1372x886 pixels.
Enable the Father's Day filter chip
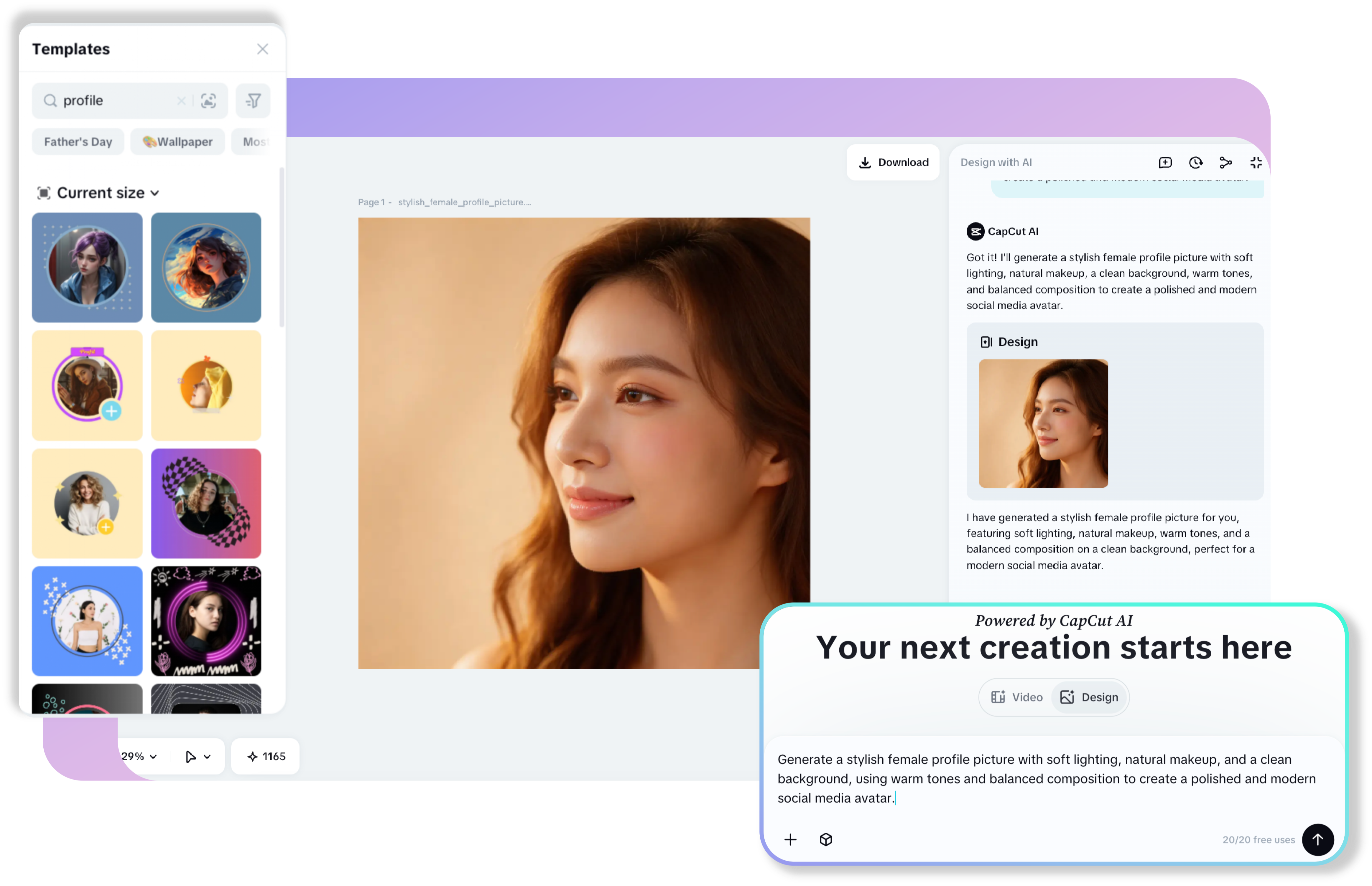click(x=78, y=141)
